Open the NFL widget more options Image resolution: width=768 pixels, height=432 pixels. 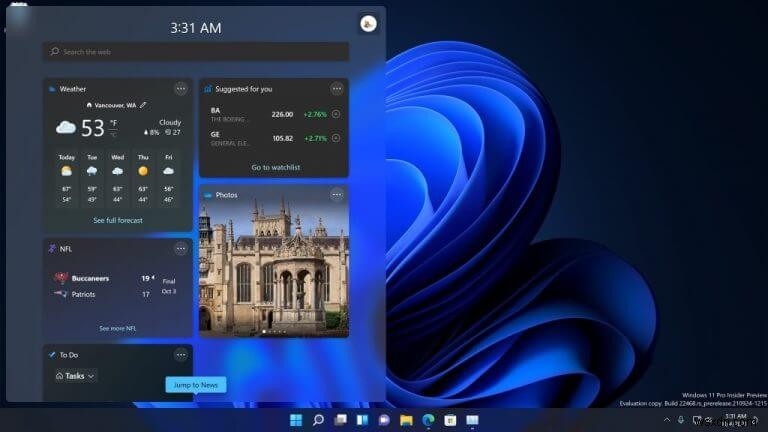pyautogui.click(x=181, y=249)
